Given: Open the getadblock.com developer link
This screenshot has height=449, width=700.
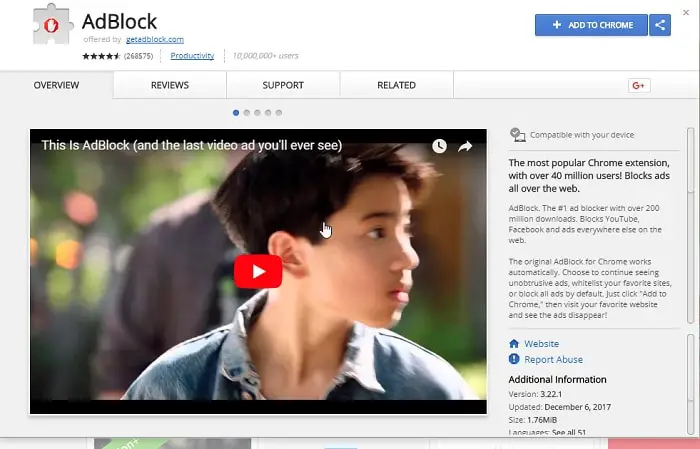Looking at the screenshot, I should (154, 39).
